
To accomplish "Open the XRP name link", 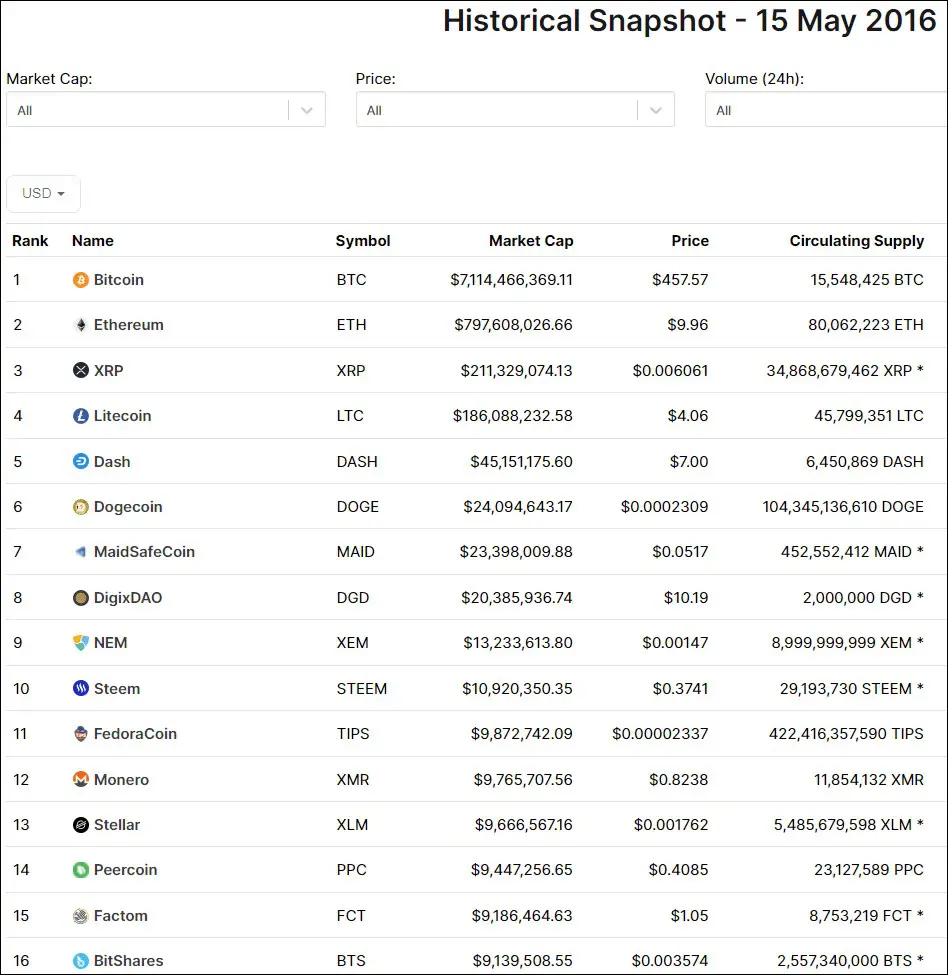I will [109, 371].
